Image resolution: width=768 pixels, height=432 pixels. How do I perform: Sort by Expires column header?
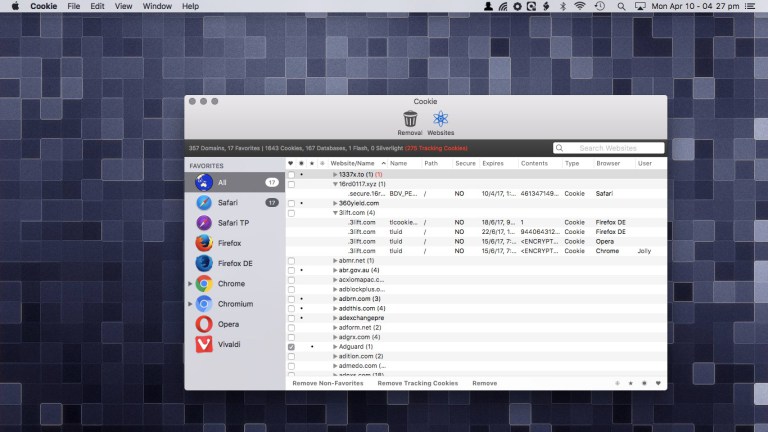[498, 163]
